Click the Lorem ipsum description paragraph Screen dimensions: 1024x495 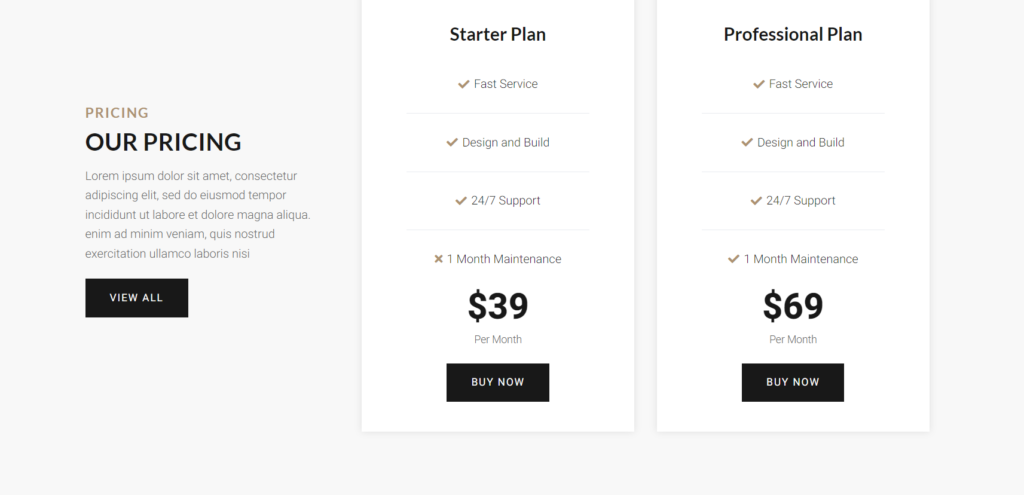pos(198,214)
